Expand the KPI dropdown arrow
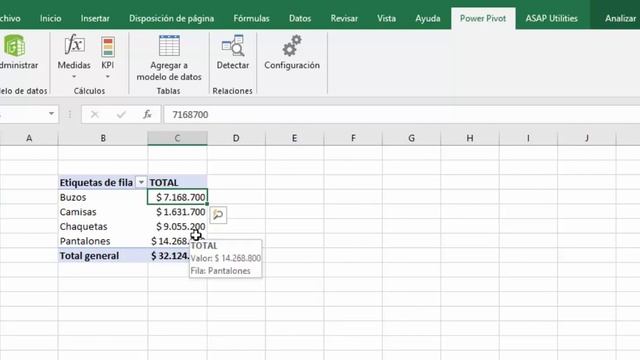 pyautogui.click(x=108, y=77)
